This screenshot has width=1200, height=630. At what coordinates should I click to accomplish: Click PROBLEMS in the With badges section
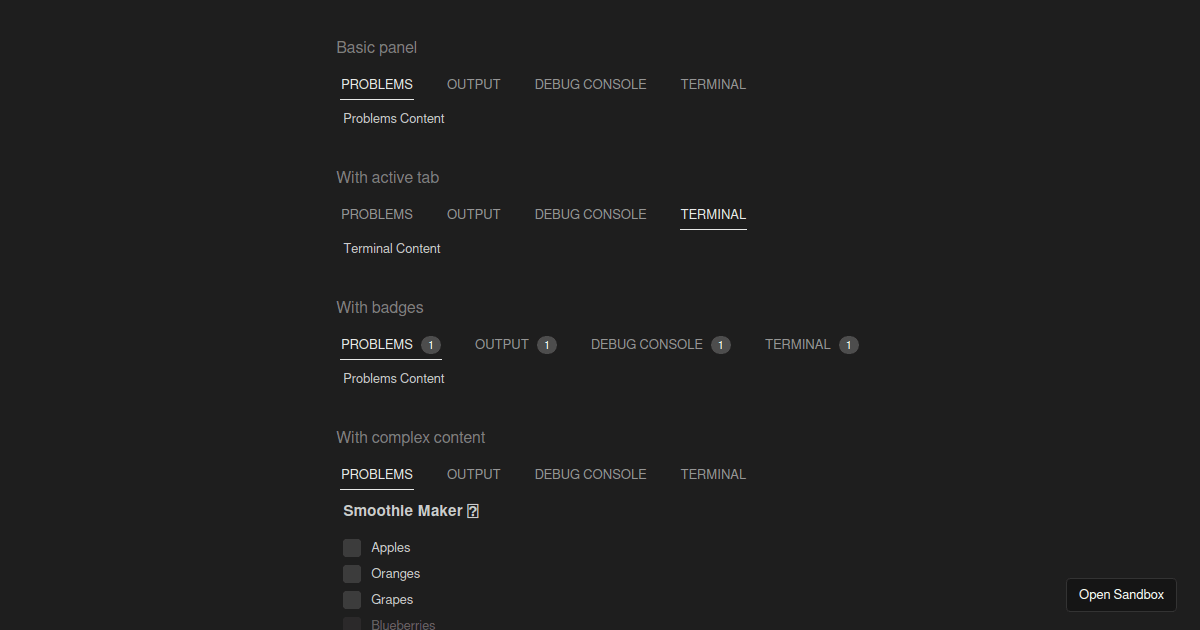[377, 344]
